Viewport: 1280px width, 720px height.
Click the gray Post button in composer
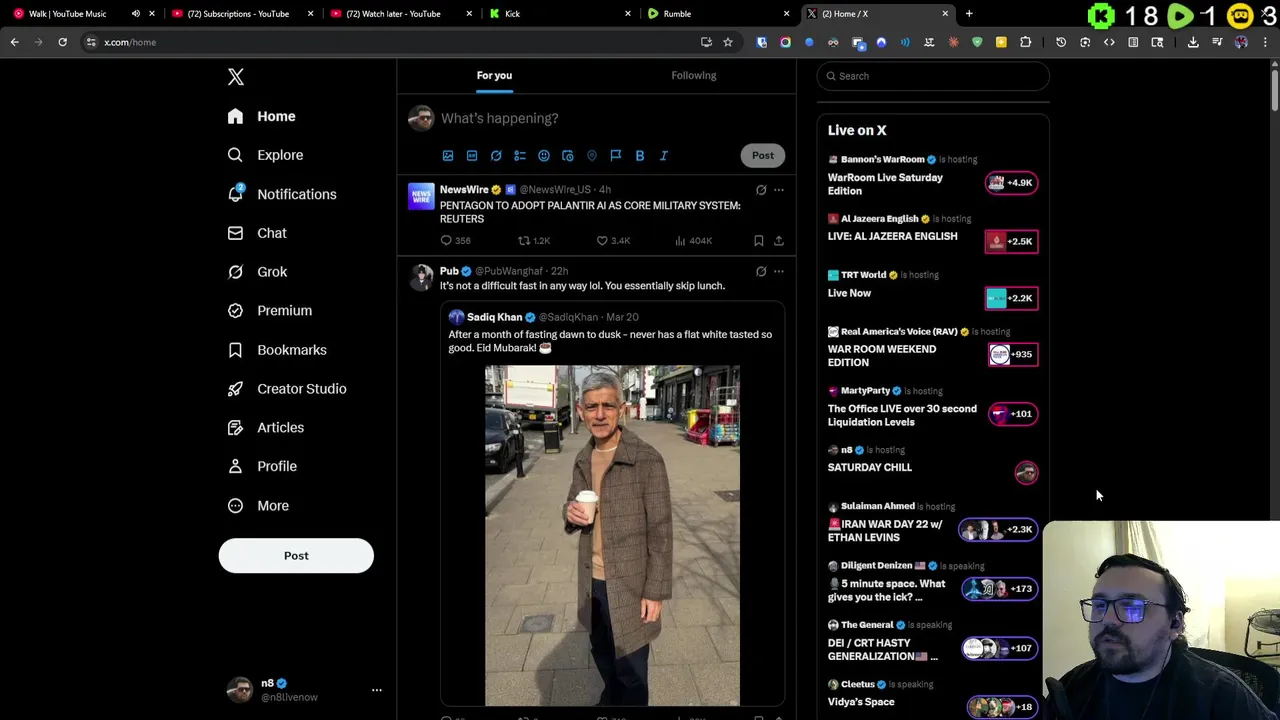[763, 155]
